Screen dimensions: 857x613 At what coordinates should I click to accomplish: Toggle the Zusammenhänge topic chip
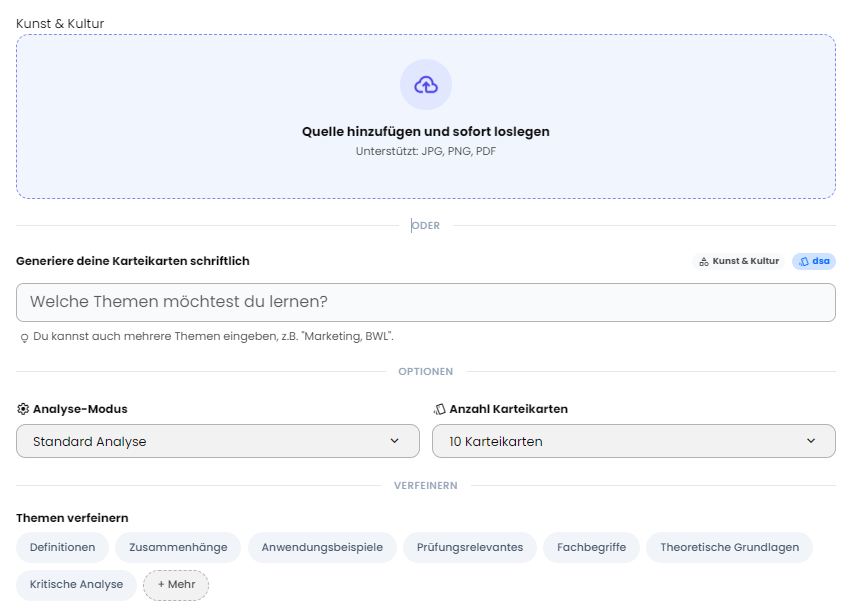coord(178,548)
